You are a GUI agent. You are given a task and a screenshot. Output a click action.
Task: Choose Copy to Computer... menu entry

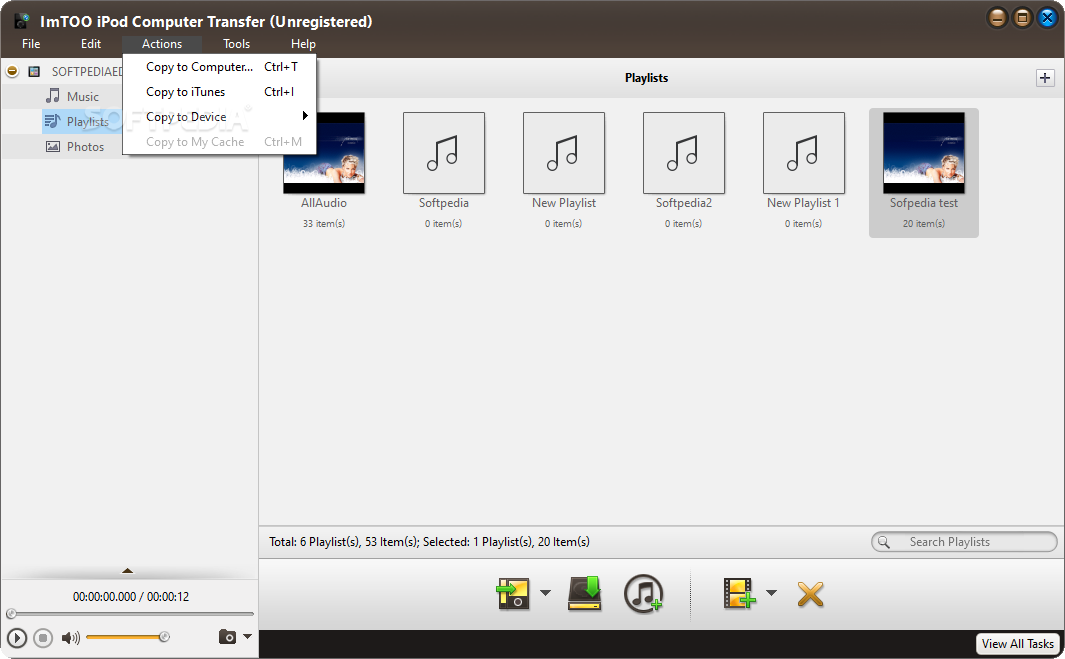219,67
